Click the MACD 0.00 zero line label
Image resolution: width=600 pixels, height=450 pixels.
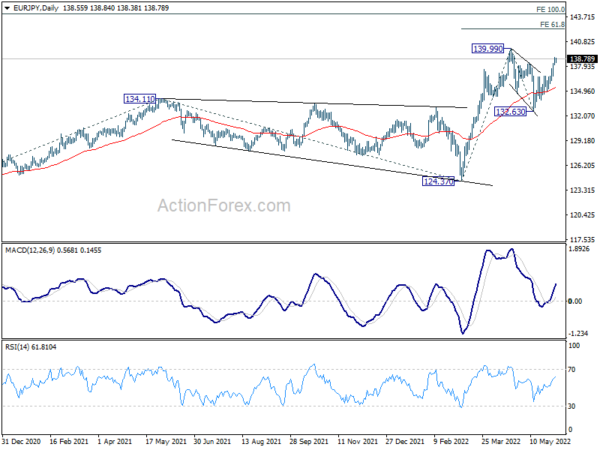tap(575, 302)
